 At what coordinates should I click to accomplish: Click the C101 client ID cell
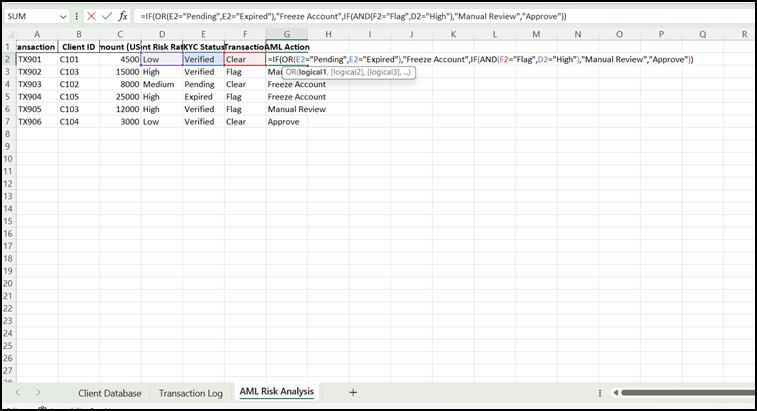(79, 59)
